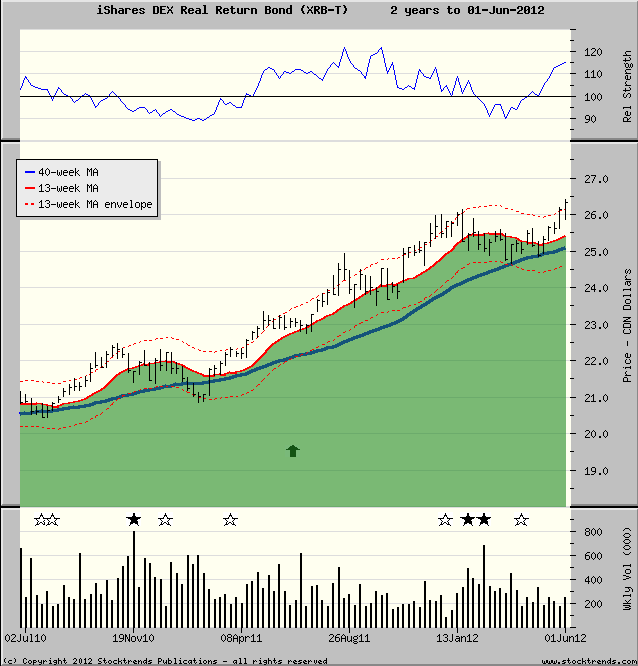Screen dimensions: 638x666
Task: Click the second open star near 02Jul10
Action: (x=53, y=519)
